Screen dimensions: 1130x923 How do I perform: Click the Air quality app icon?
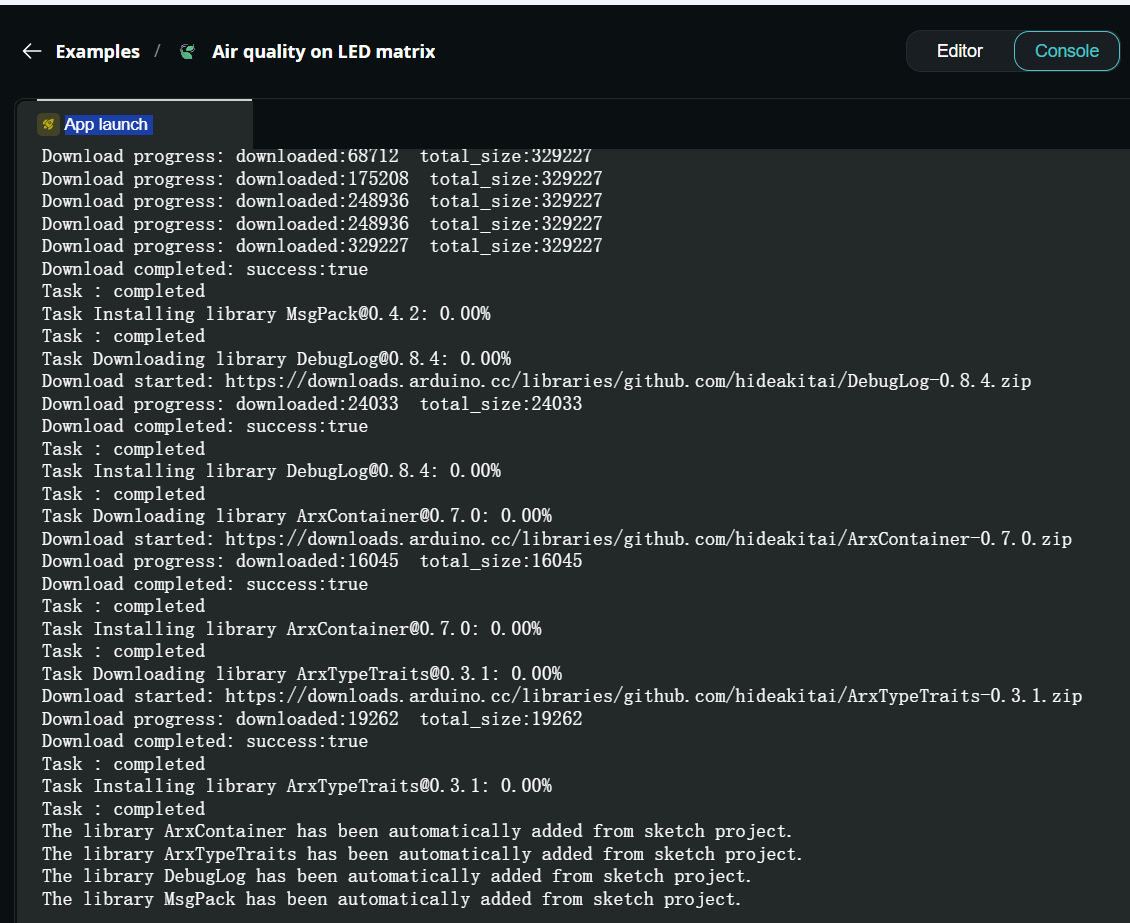coord(187,51)
